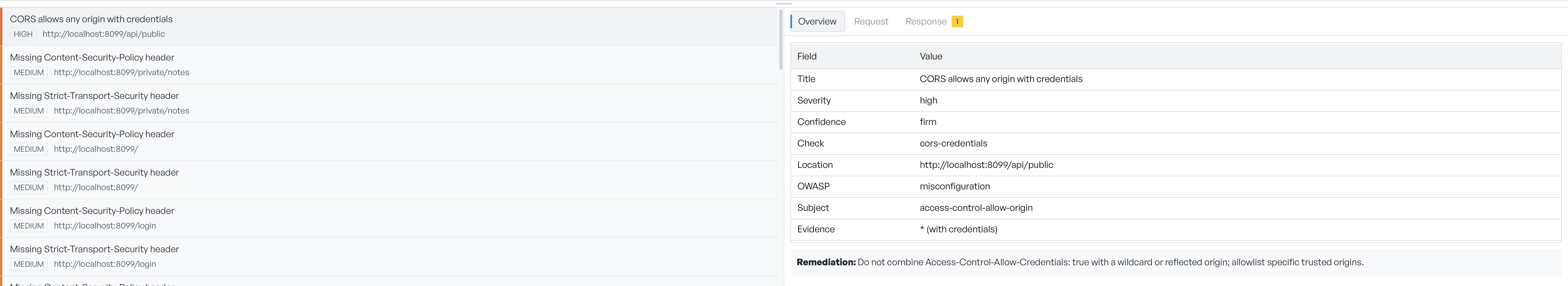Click the OWASP value misconfiguration
1568x286 pixels.
[954, 186]
